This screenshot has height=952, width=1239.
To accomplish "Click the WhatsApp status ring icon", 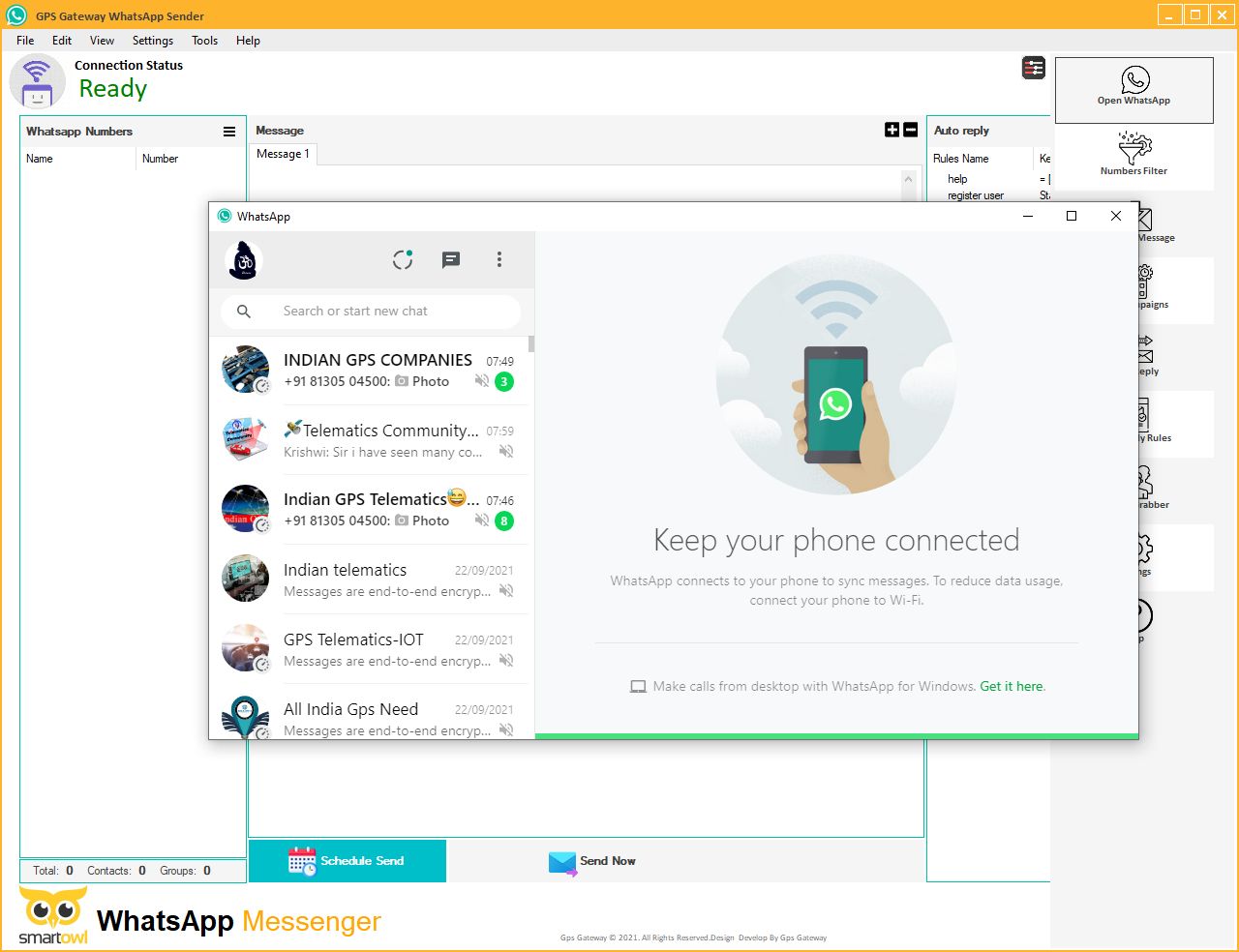I will (403, 259).
